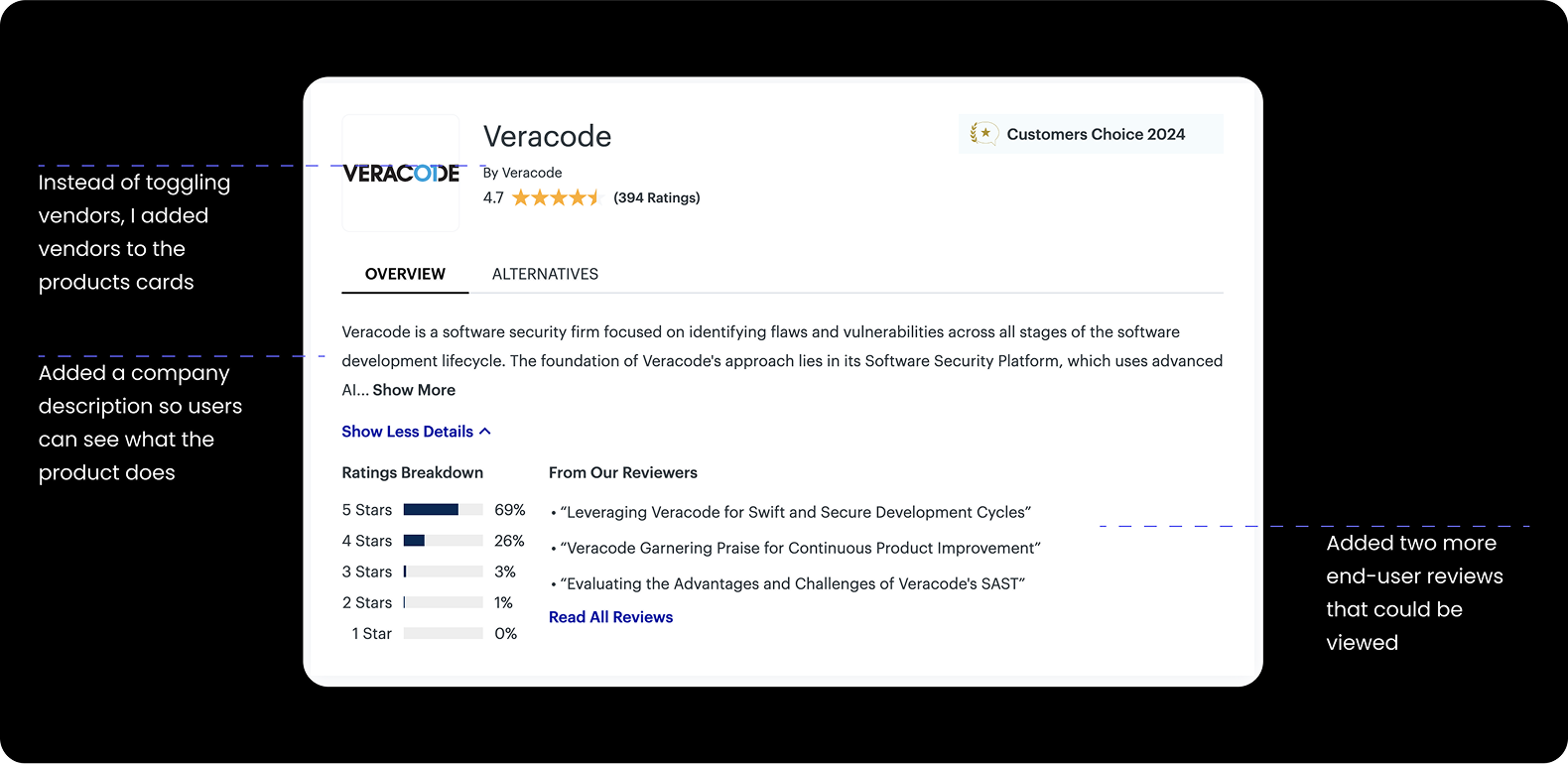1568x764 pixels.
Task: Click the 1 Star rating bar
Action: coord(443,633)
